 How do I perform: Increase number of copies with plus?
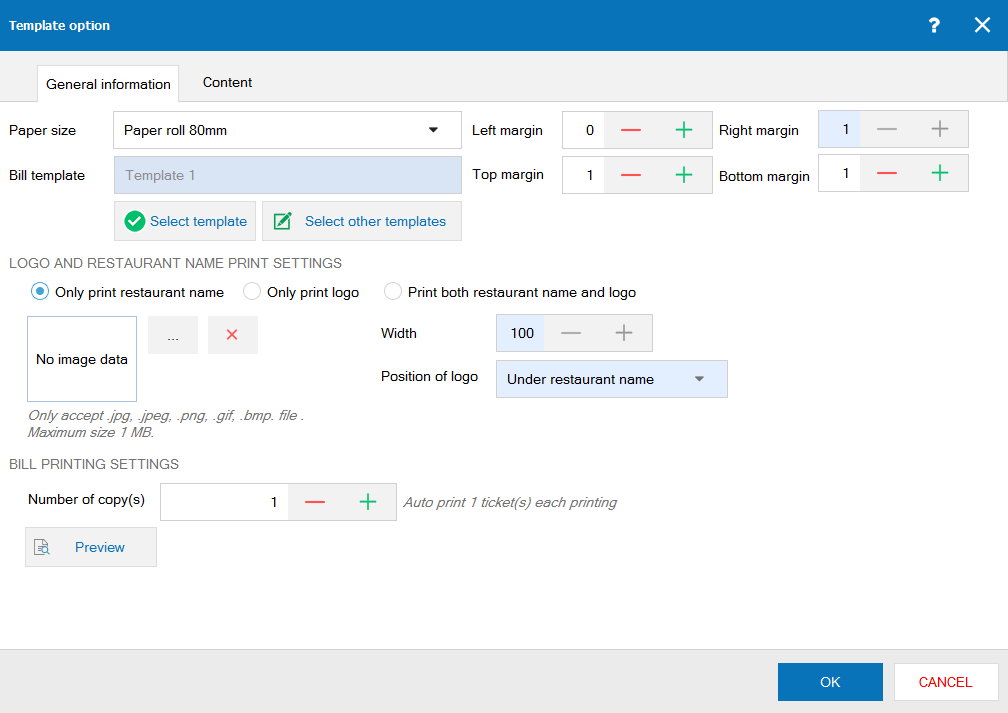click(368, 502)
